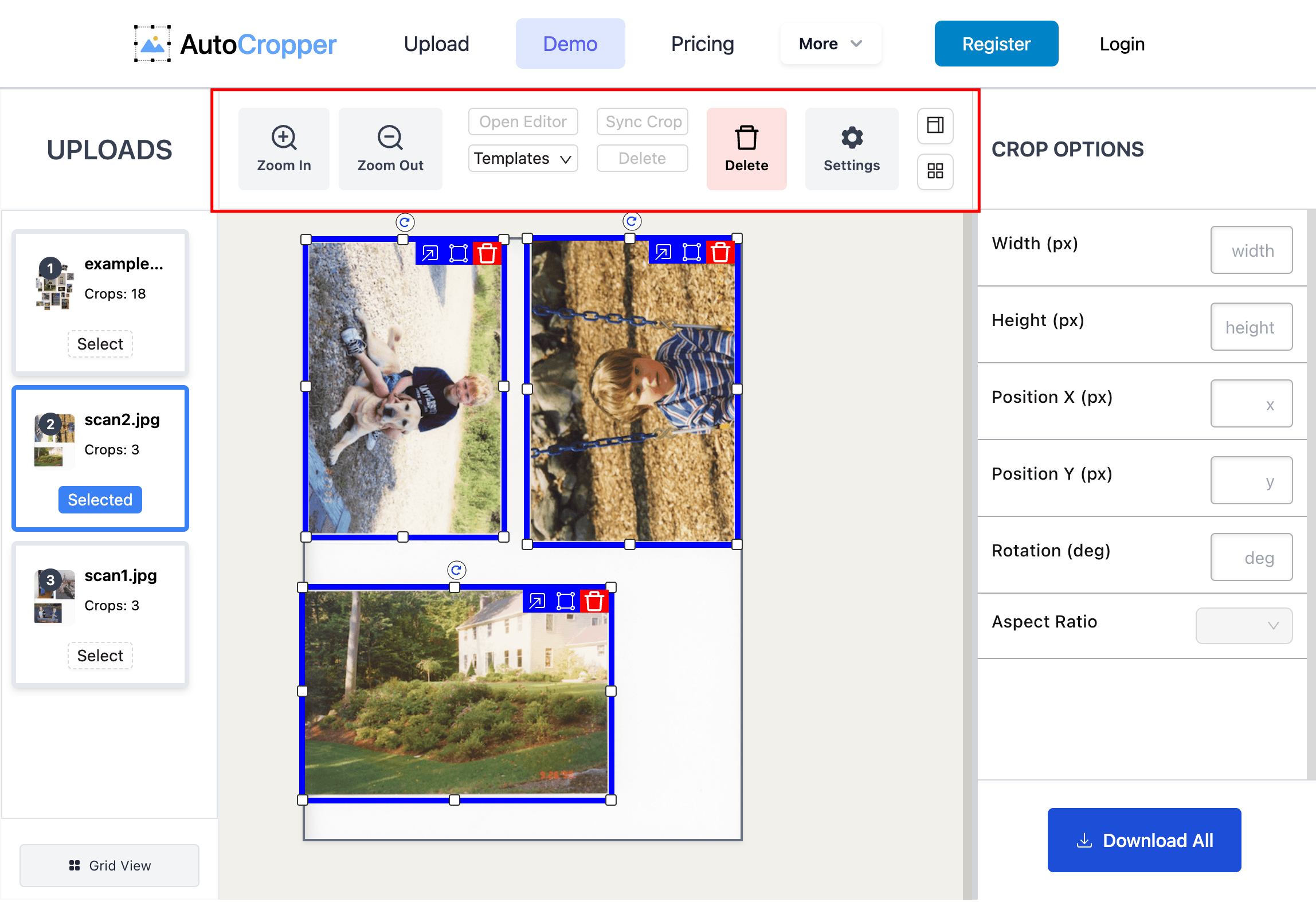
Task: Select the Zoom Out tool
Action: pyautogui.click(x=390, y=148)
